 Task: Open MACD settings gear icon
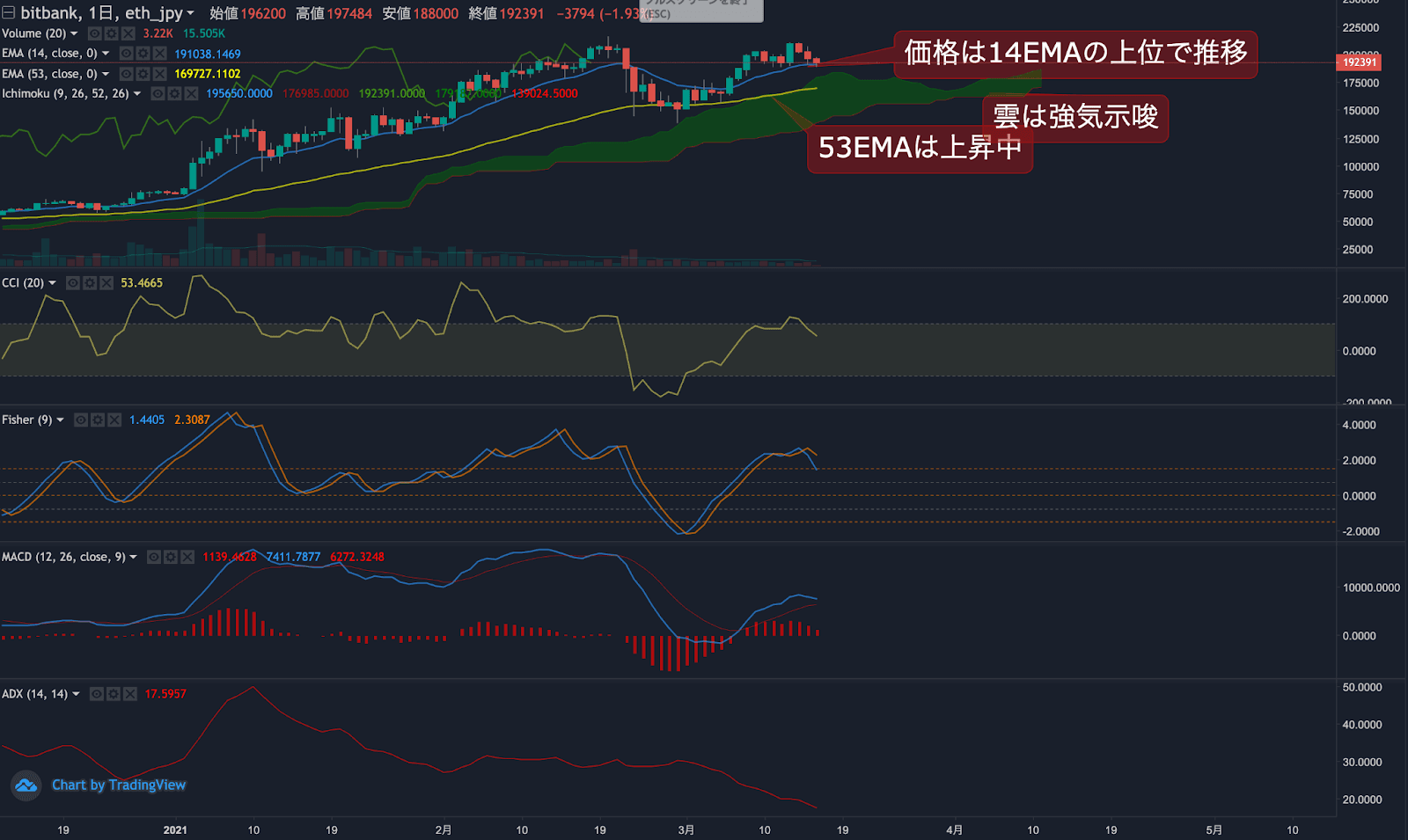click(171, 557)
